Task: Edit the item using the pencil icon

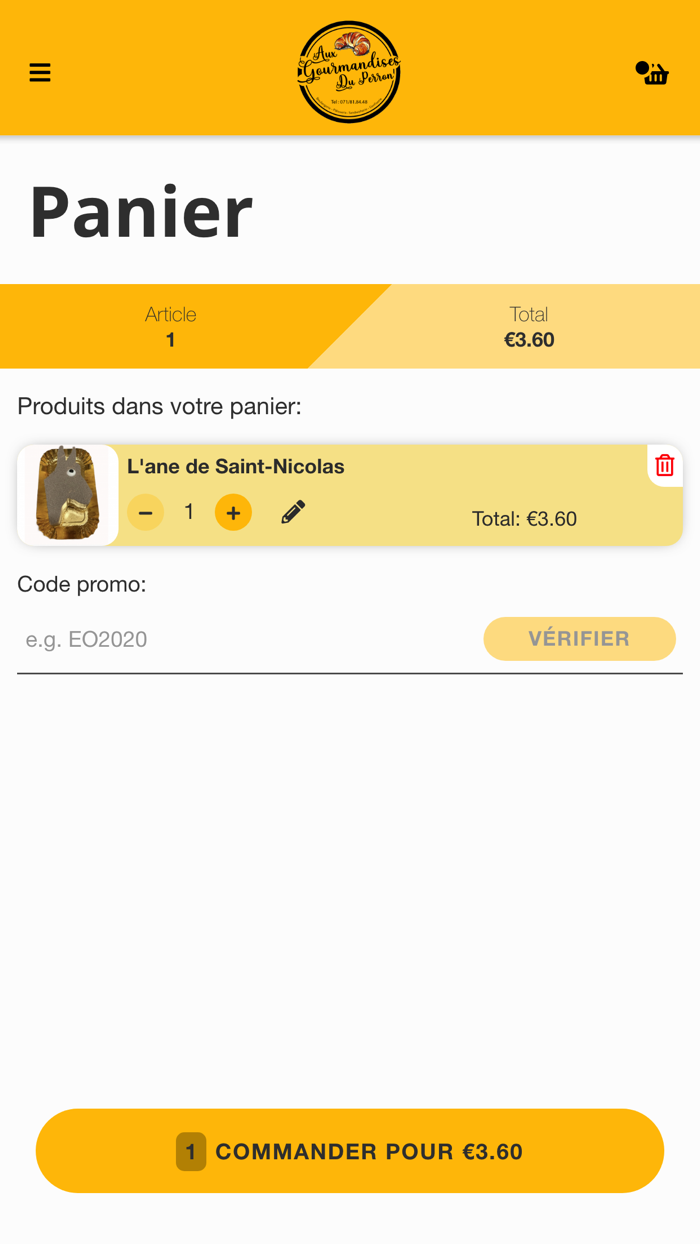Action: pyautogui.click(x=292, y=511)
